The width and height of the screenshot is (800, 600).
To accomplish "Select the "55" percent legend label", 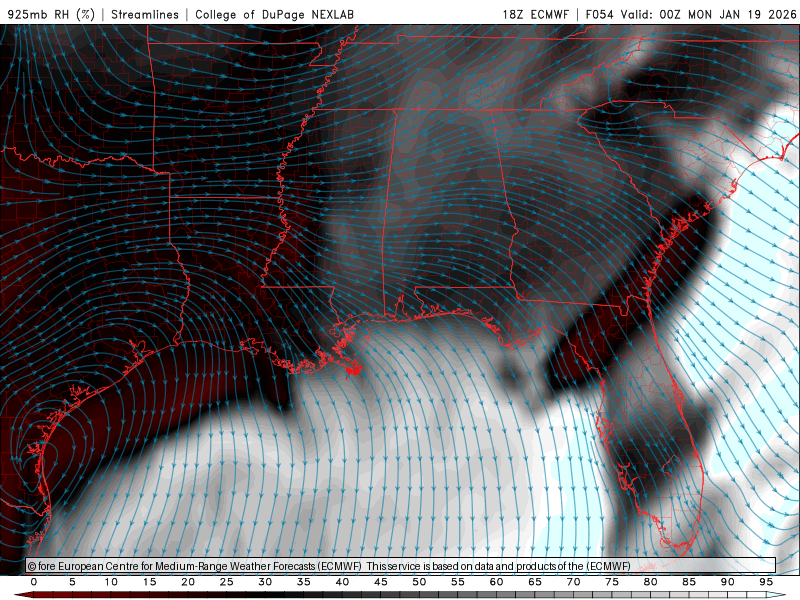I will [x=458, y=582].
